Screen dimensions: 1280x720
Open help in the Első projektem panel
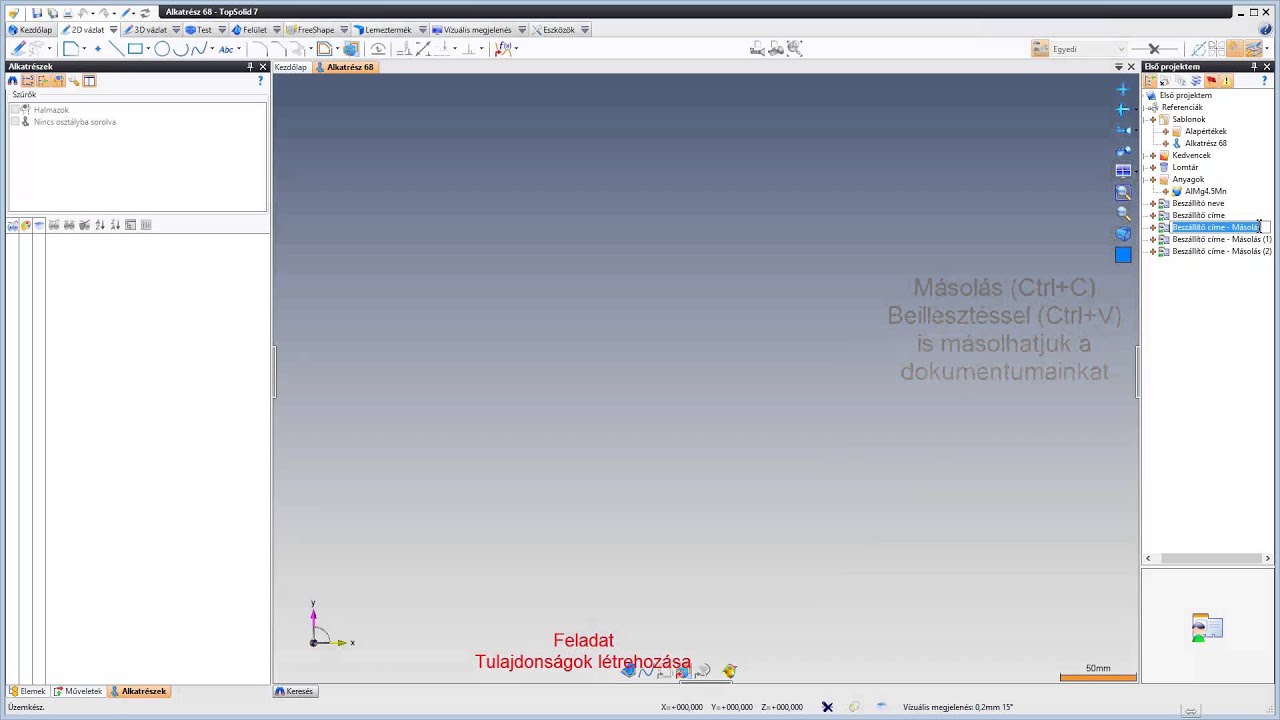point(1264,81)
